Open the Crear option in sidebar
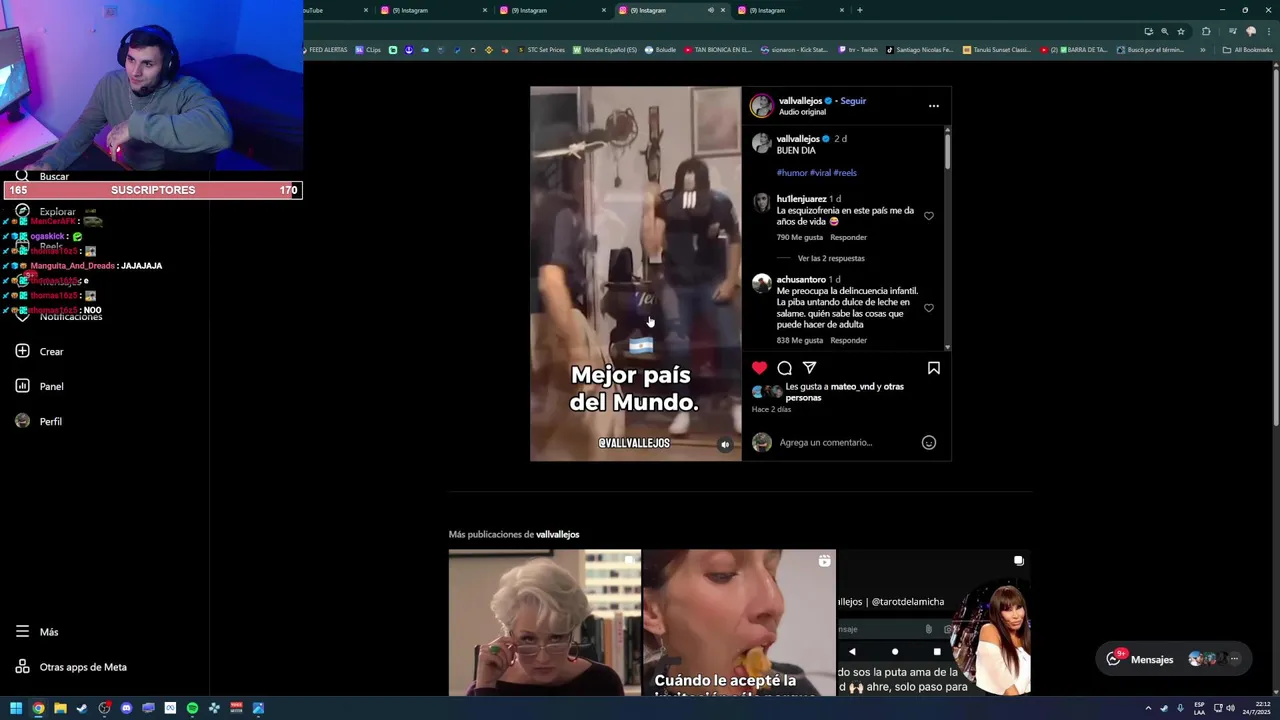The height and width of the screenshot is (720, 1280). [40, 351]
